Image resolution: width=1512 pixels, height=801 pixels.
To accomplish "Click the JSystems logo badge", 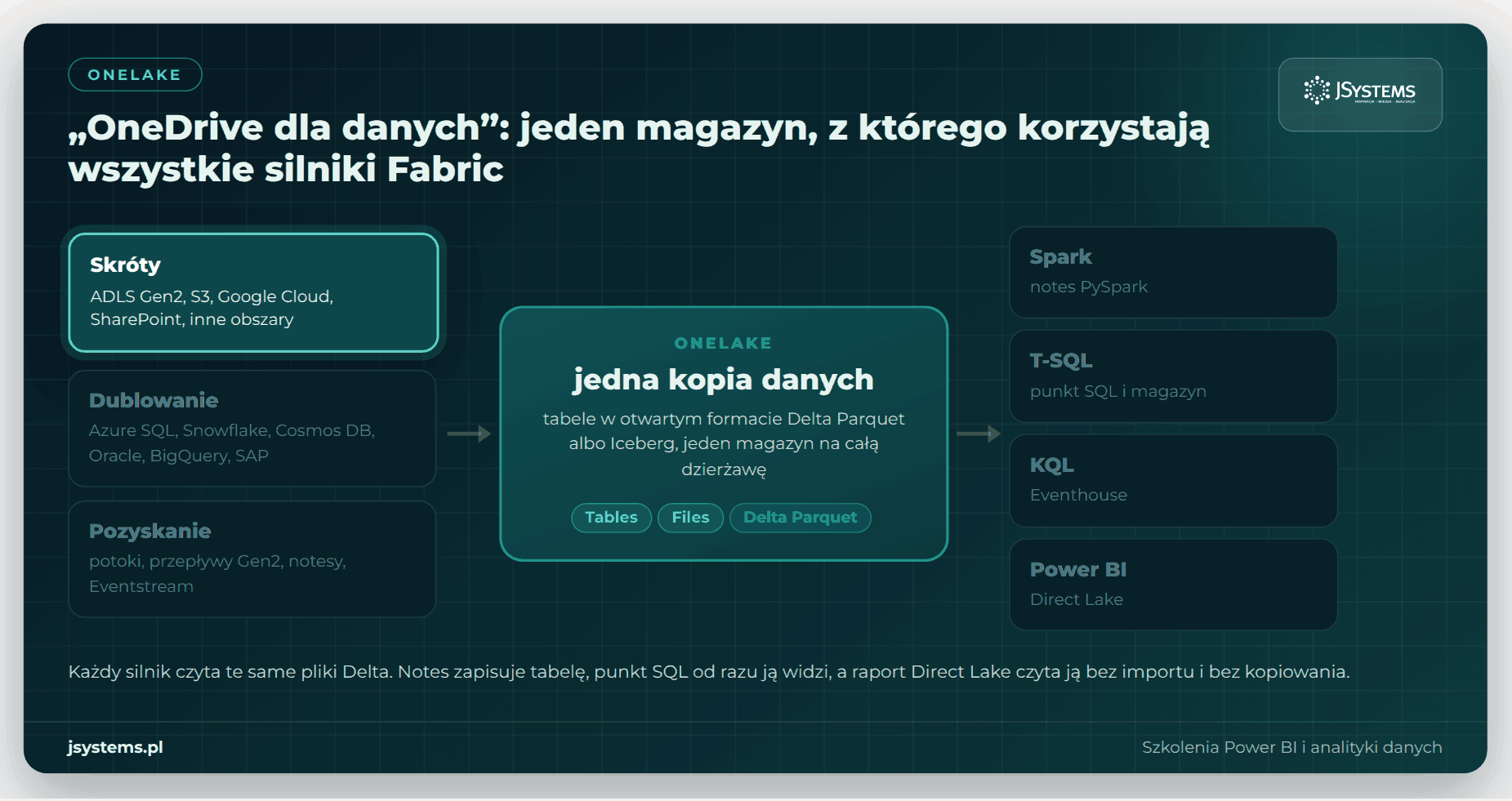I will (x=1360, y=95).
